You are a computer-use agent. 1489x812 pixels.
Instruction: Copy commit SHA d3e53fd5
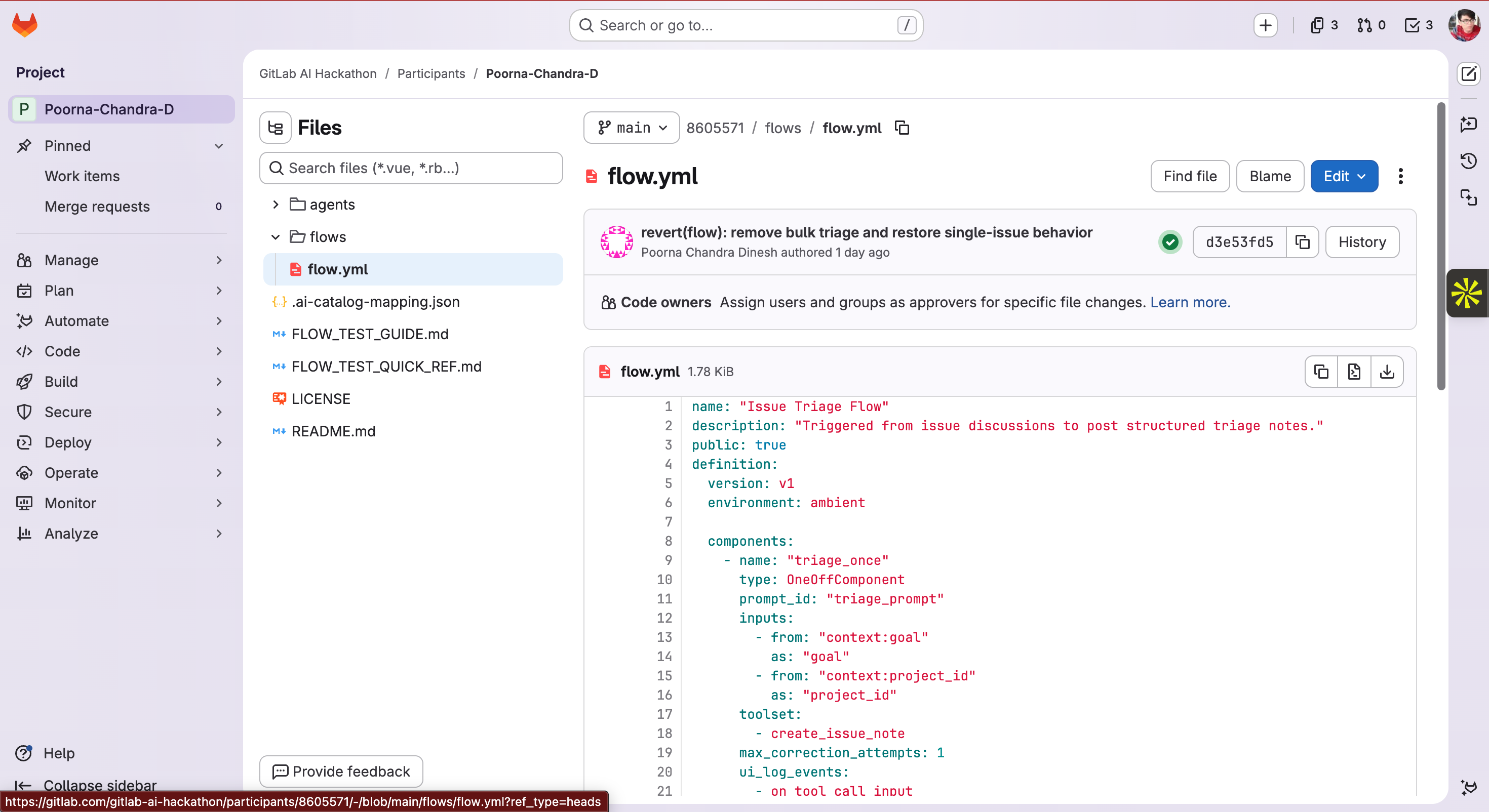[x=1302, y=241]
